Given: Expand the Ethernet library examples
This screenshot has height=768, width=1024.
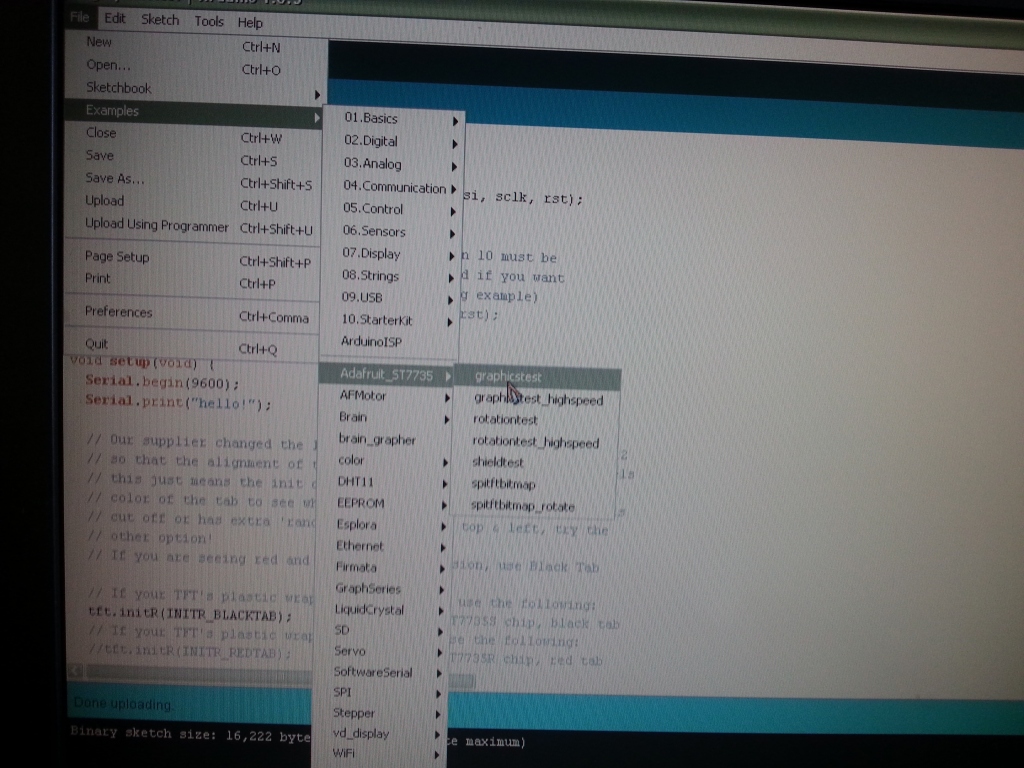Looking at the screenshot, I should pos(381,547).
